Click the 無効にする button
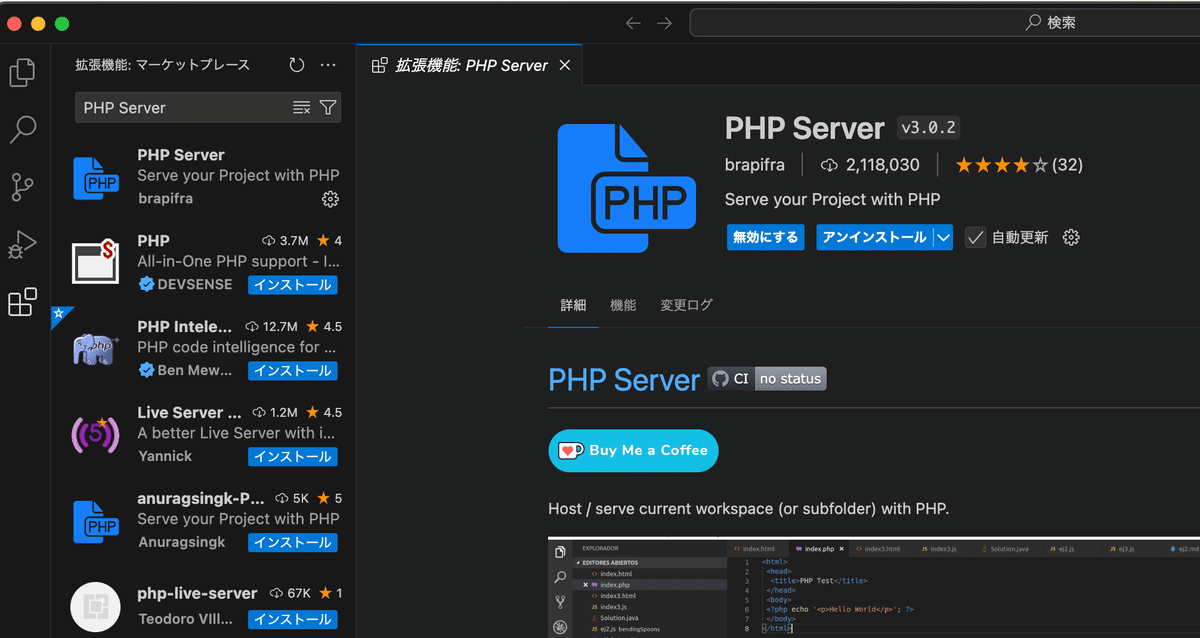The width and height of the screenshot is (1200, 638). click(x=765, y=237)
